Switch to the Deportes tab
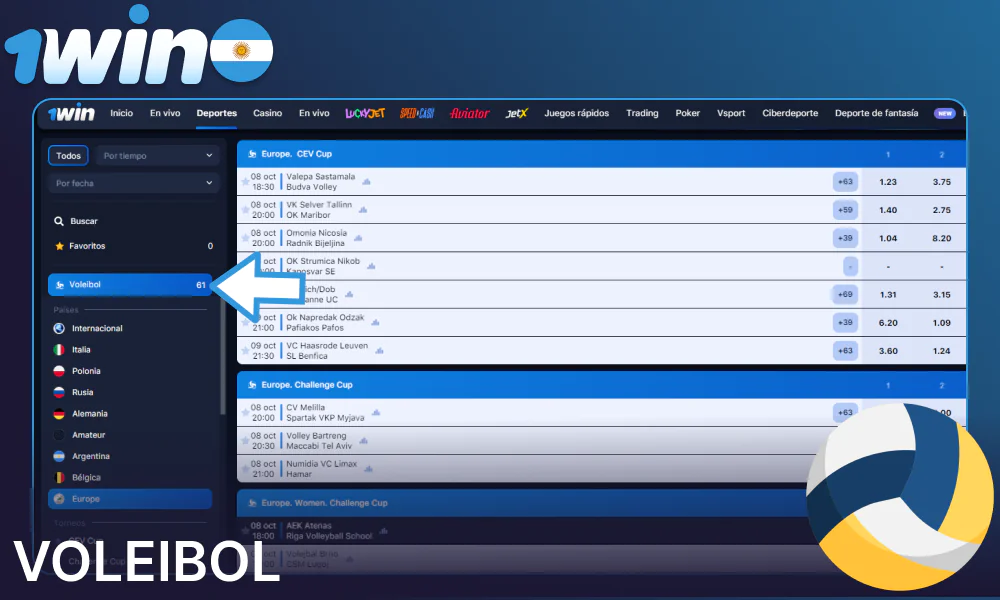This screenshot has height=600, width=1000. pyautogui.click(x=216, y=113)
